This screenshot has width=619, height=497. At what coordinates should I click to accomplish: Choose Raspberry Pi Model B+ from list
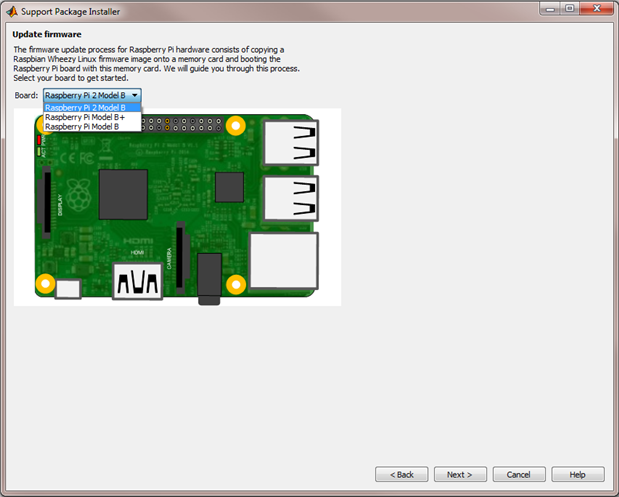click(x=84, y=117)
